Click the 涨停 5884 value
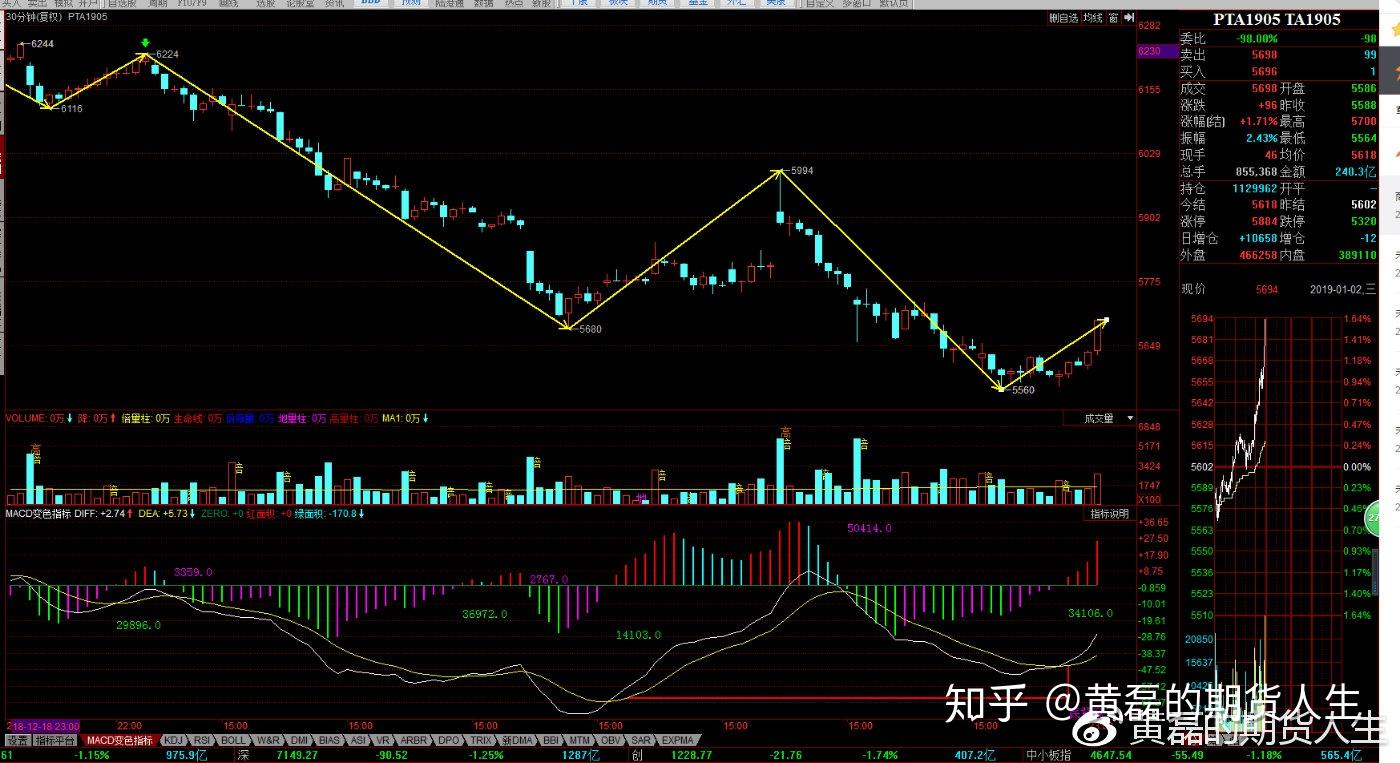Screen dimensions: 1400x763 click(1265, 222)
